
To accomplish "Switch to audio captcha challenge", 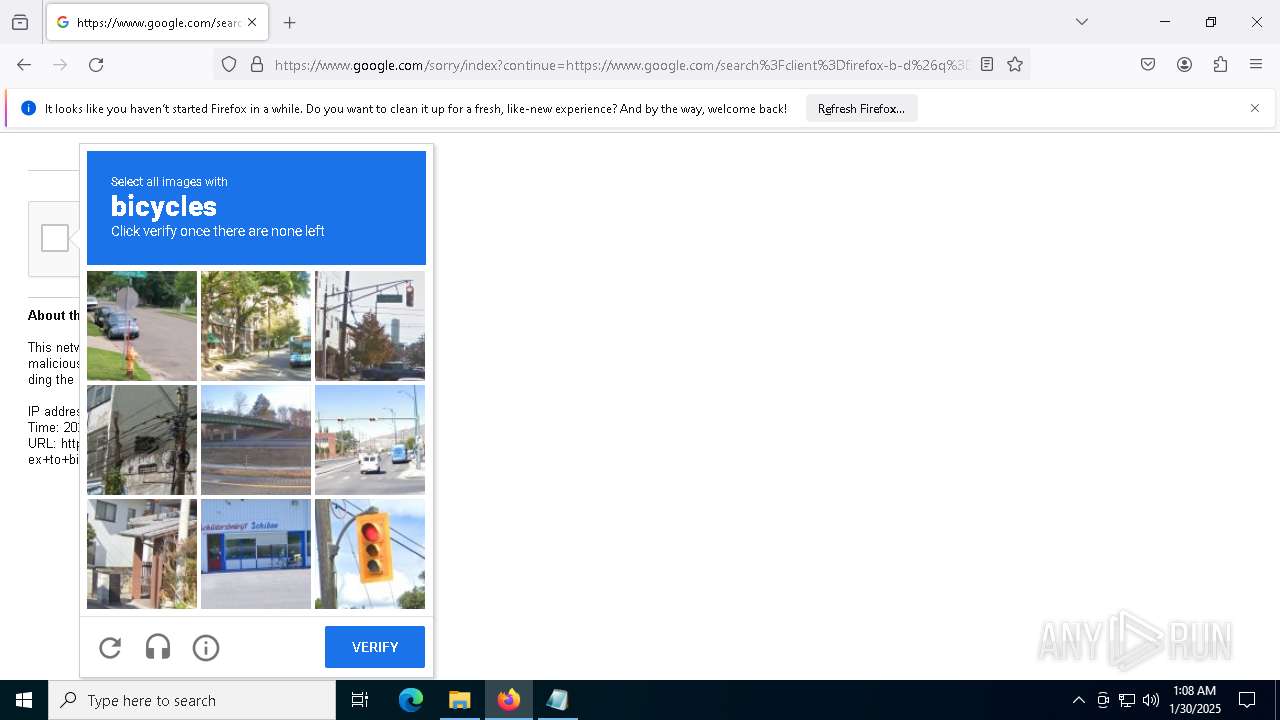I will [x=158, y=648].
